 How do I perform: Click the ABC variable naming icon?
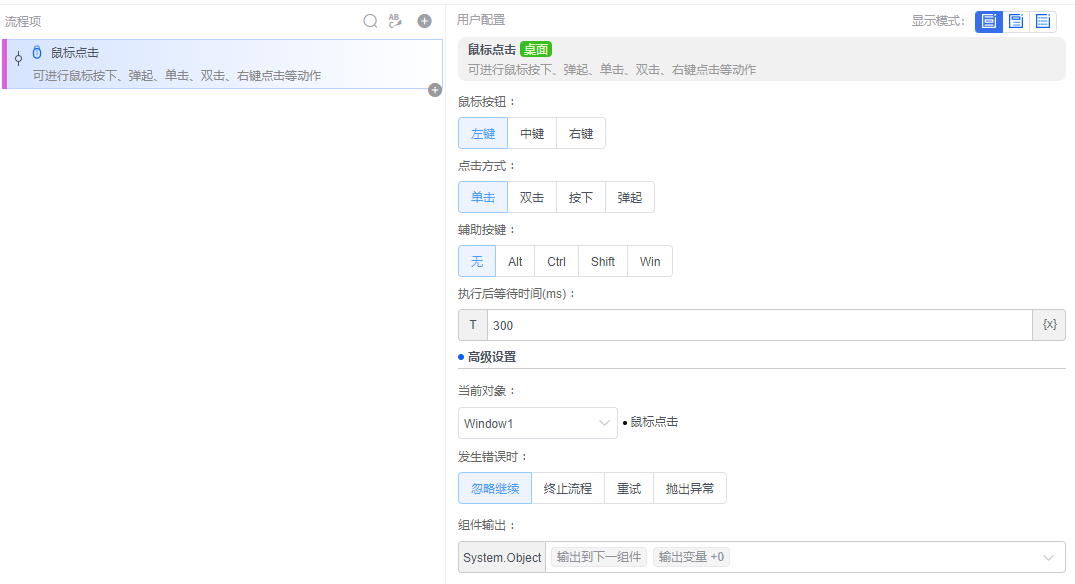(395, 20)
